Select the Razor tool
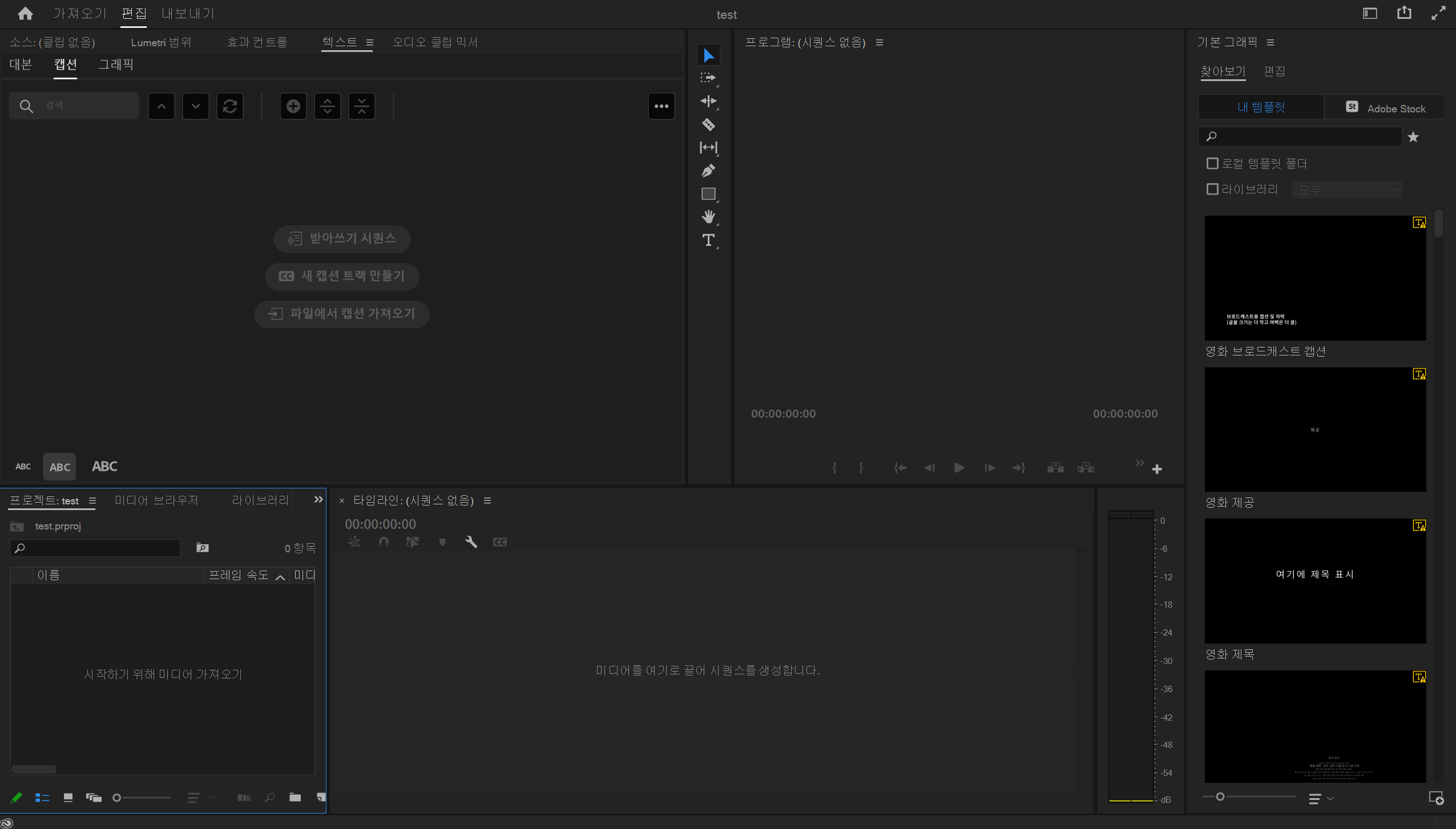The height and width of the screenshot is (829, 1456). (x=708, y=124)
